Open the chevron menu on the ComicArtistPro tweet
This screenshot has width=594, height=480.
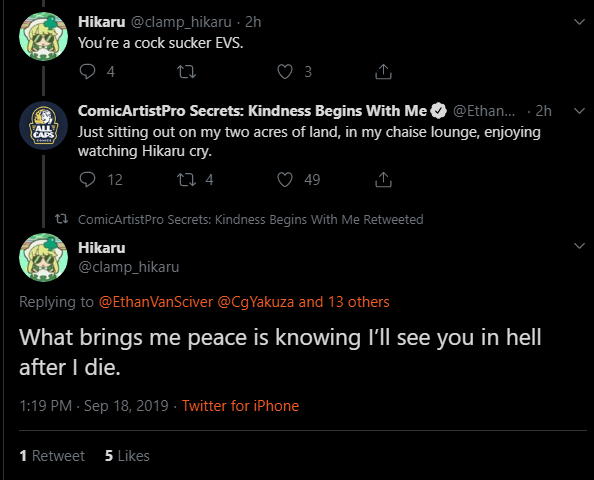point(579,111)
